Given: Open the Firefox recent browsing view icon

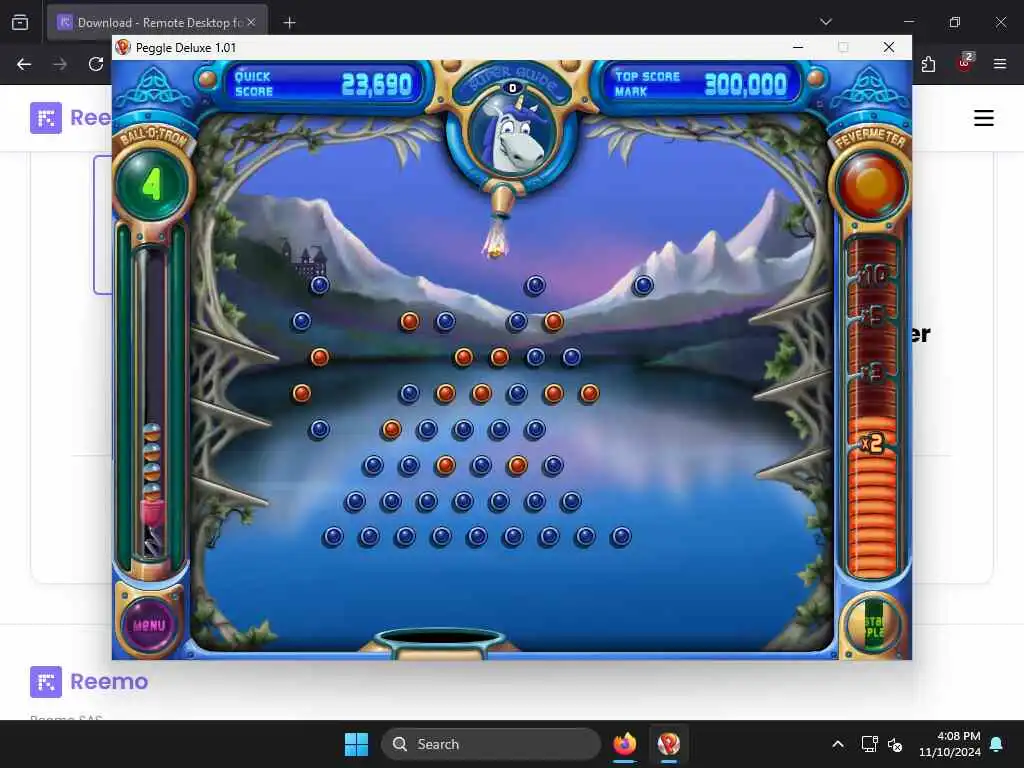Looking at the screenshot, I should point(20,22).
